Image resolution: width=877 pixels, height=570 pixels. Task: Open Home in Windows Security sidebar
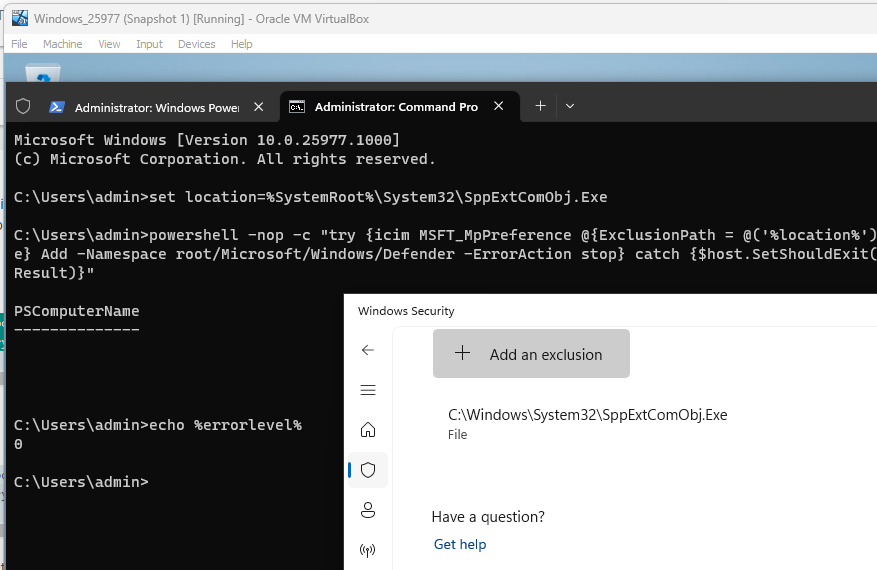[x=367, y=430]
